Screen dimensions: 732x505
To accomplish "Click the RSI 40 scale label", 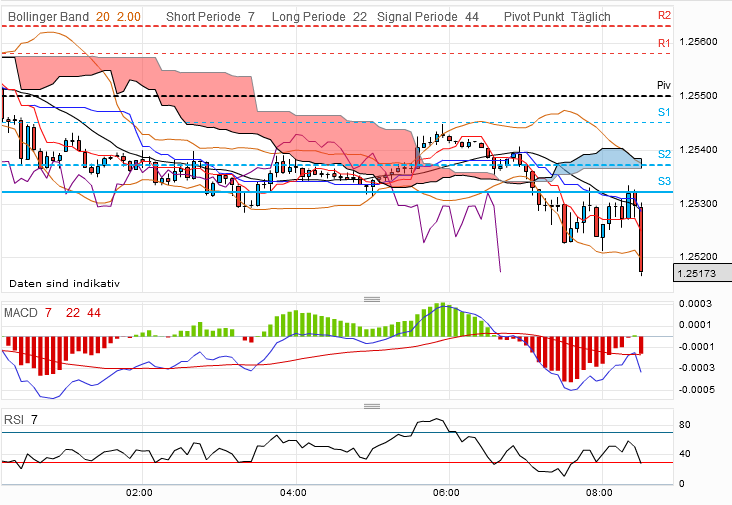I will (684, 454).
